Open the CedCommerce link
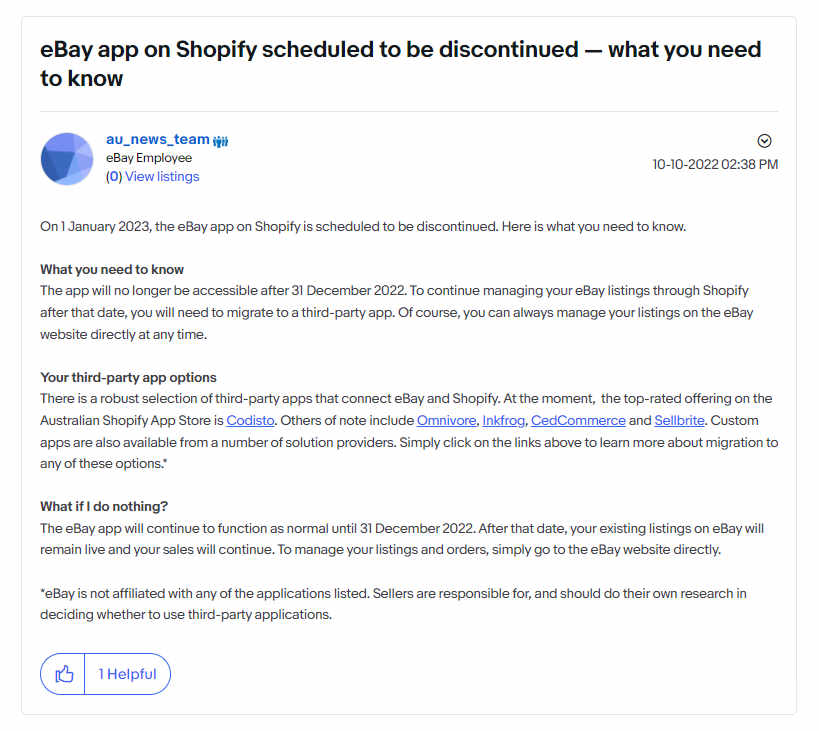 pyautogui.click(x=578, y=420)
